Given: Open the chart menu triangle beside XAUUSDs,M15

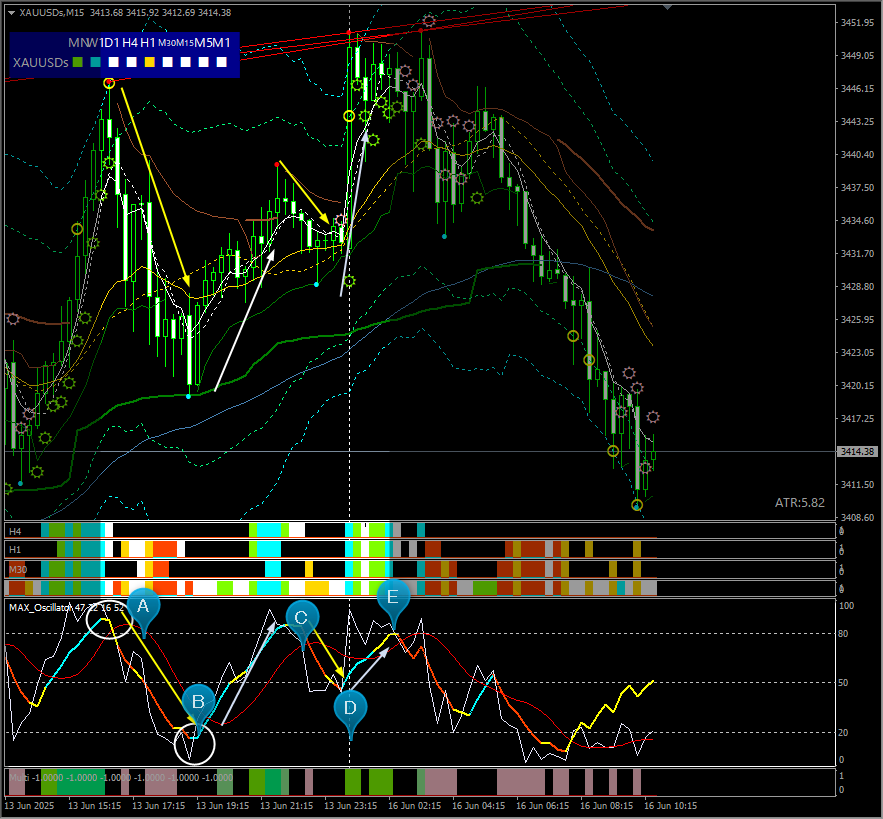Looking at the screenshot, I should [x=11, y=13].
